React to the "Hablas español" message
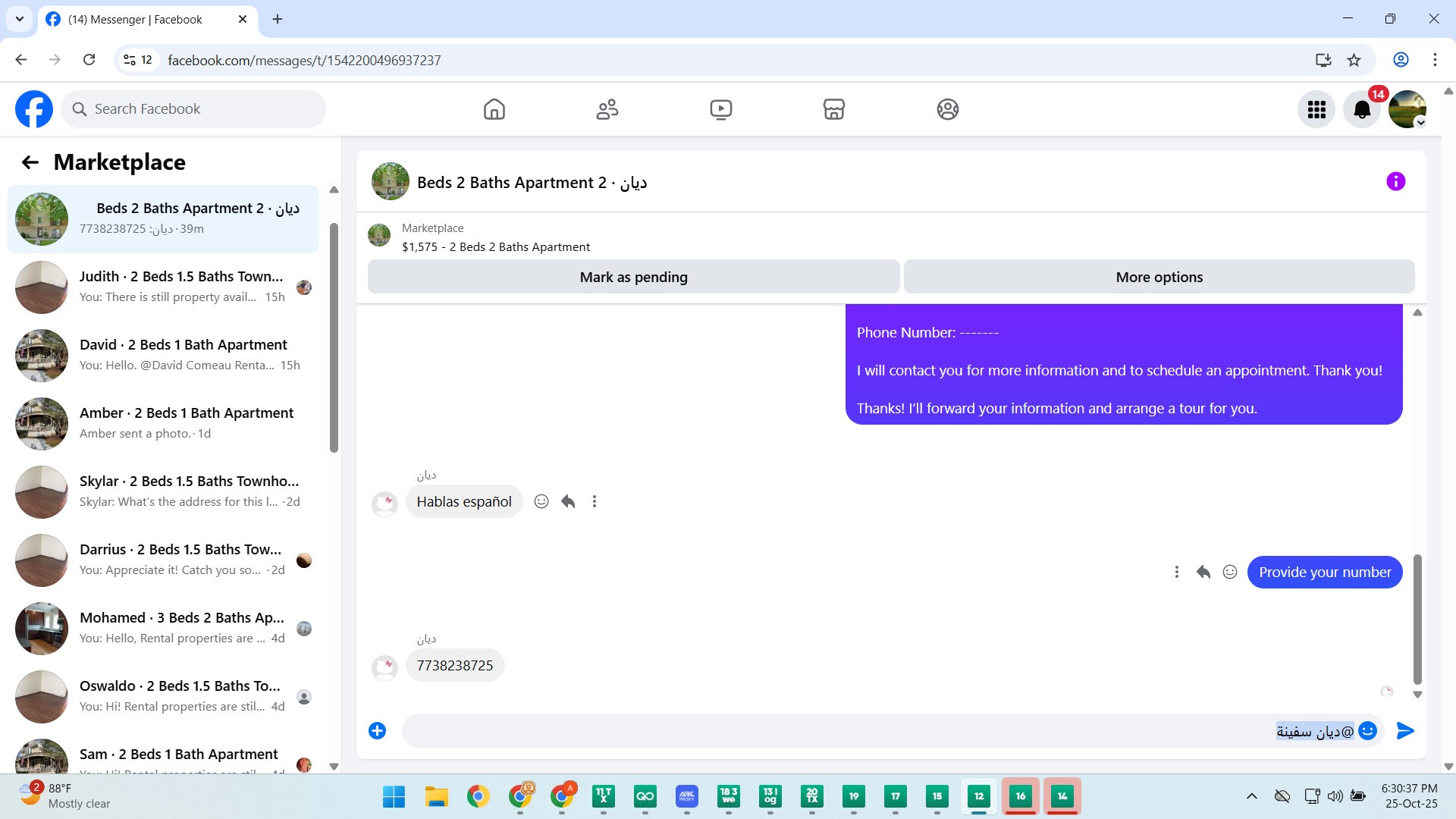The image size is (1456, 819). pyautogui.click(x=541, y=501)
